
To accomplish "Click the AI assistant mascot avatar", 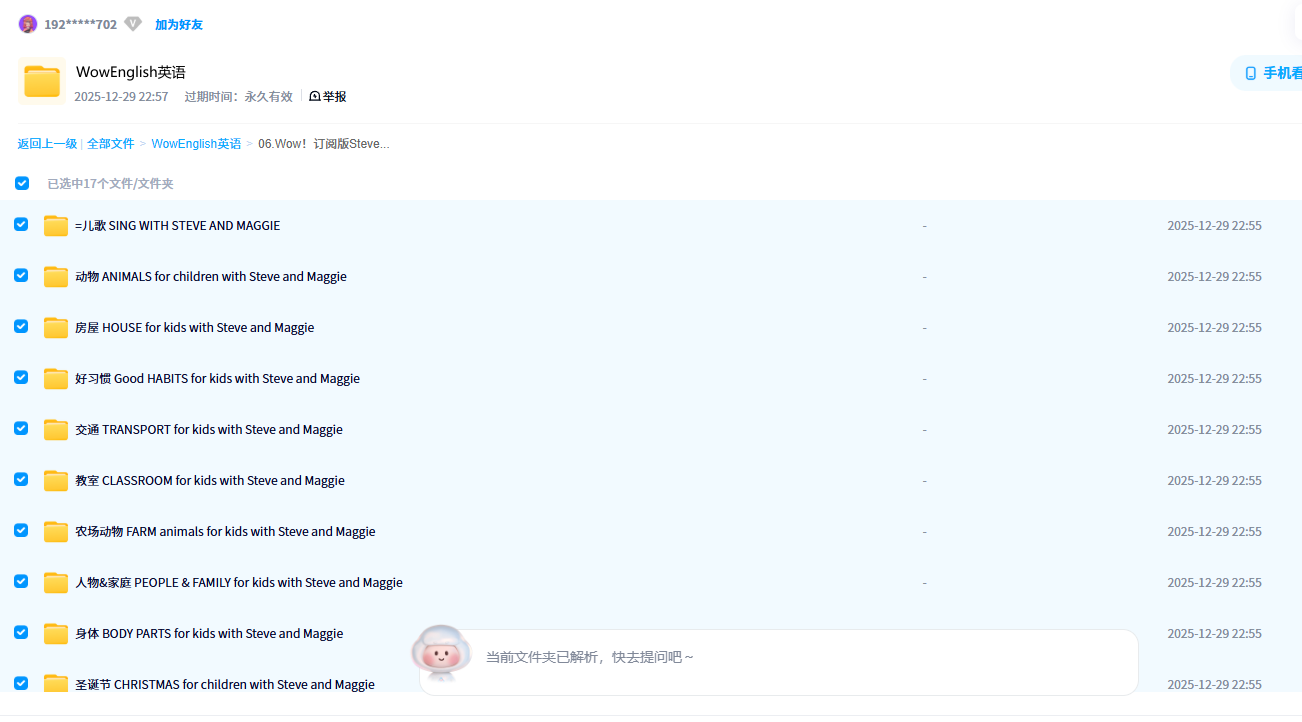I will 441,653.
